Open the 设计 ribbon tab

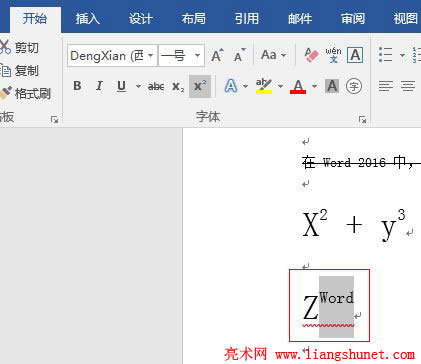click(x=141, y=19)
